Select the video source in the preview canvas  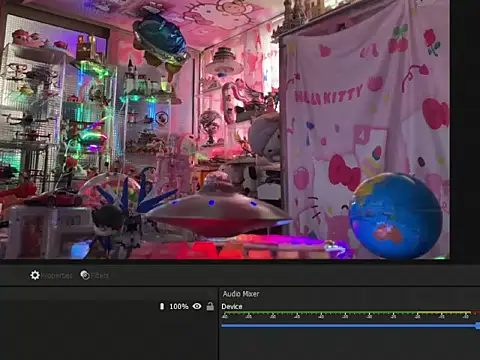225,129
